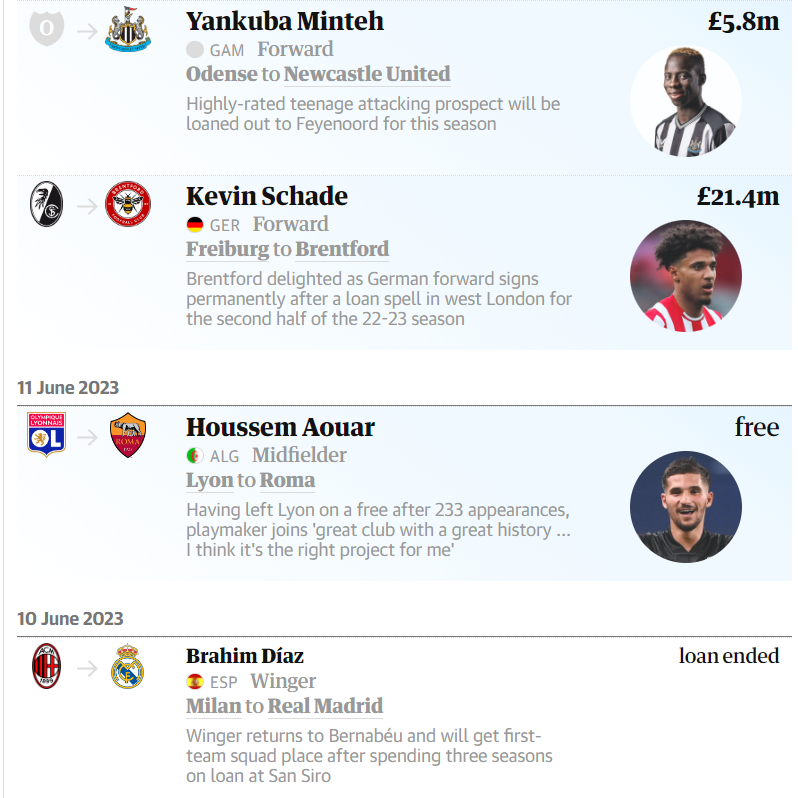Click the Real Madrid crest

(x=128, y=666)
